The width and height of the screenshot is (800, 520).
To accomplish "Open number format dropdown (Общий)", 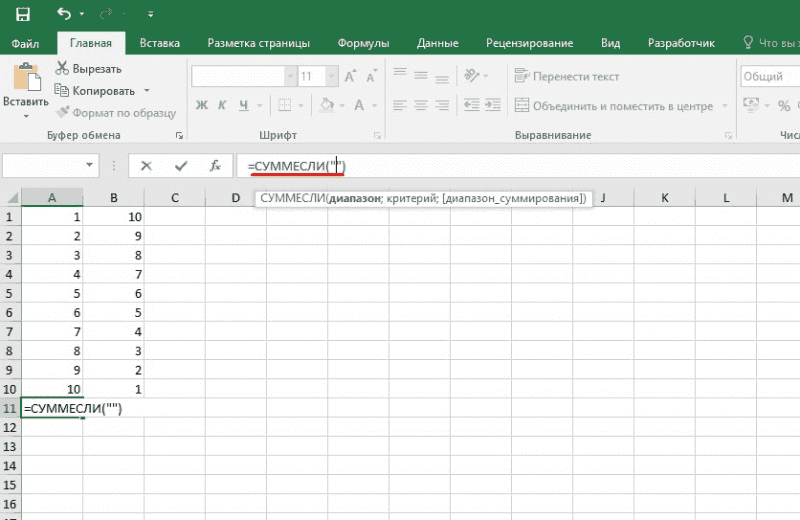I will tap(768, 76).
